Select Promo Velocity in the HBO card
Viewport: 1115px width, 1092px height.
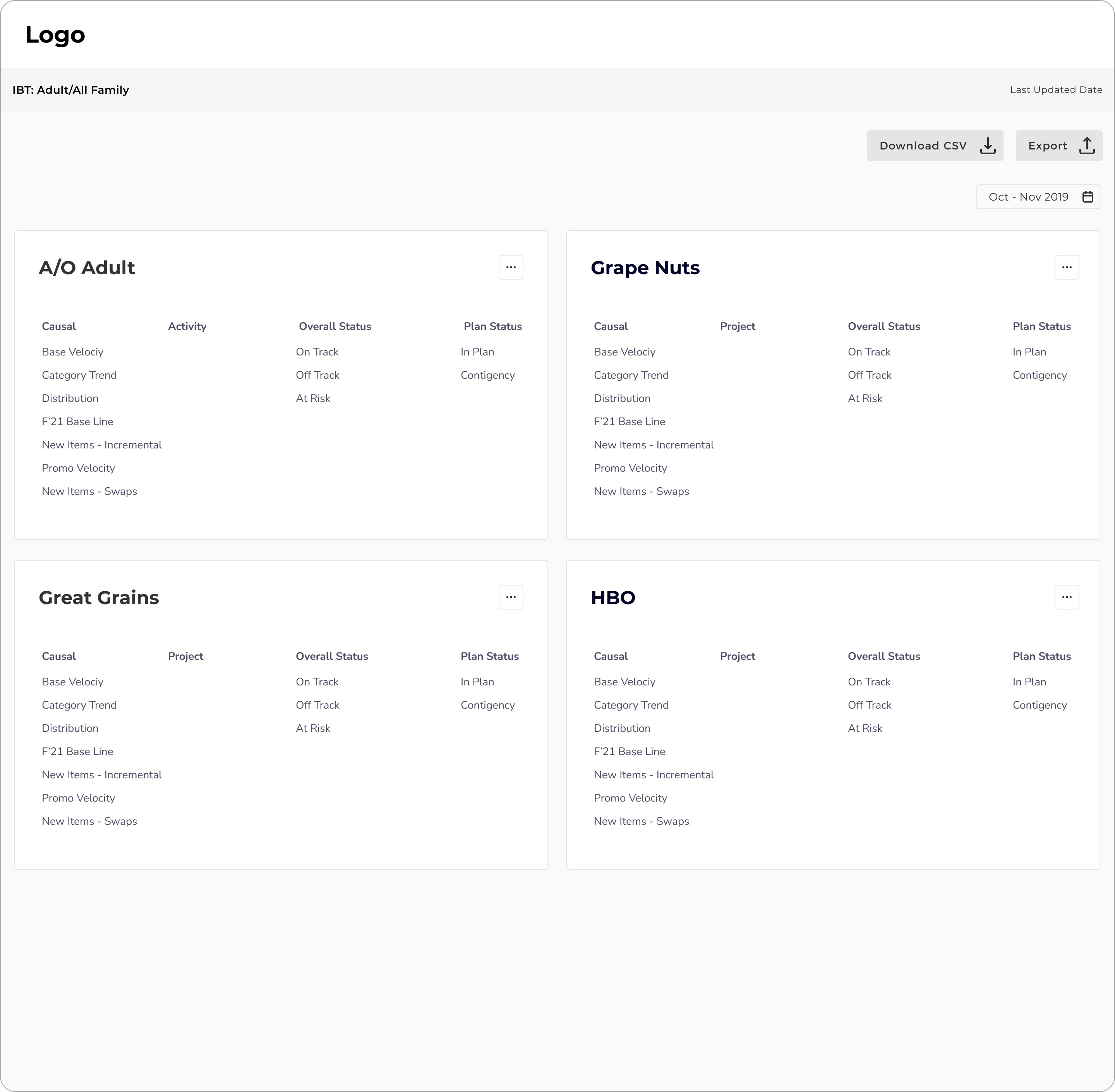[630, 798]
